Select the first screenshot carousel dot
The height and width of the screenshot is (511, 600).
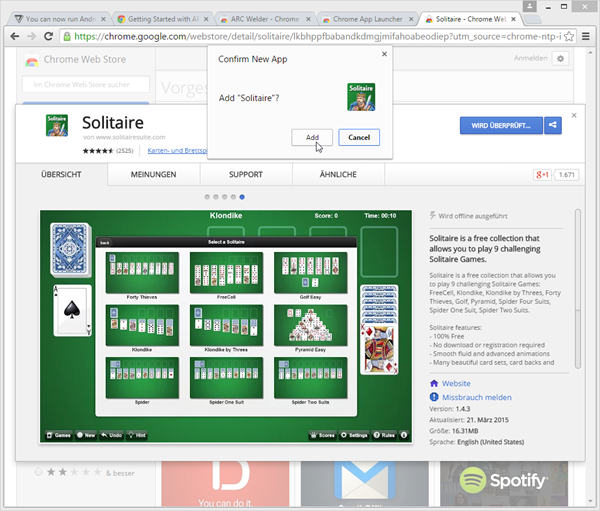(207, 197)
